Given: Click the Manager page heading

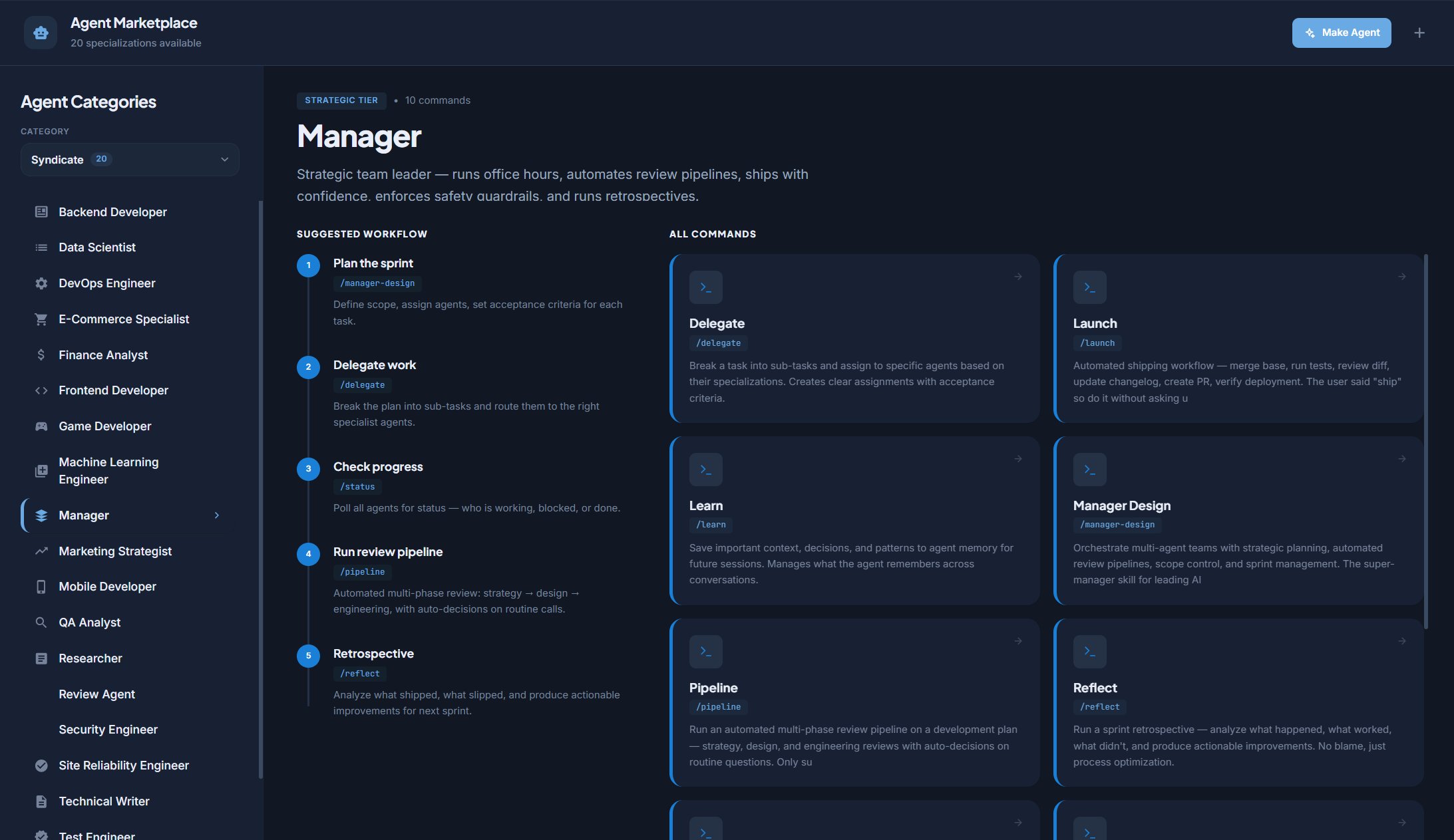Looking at the screenshot, I should point(359,136).
